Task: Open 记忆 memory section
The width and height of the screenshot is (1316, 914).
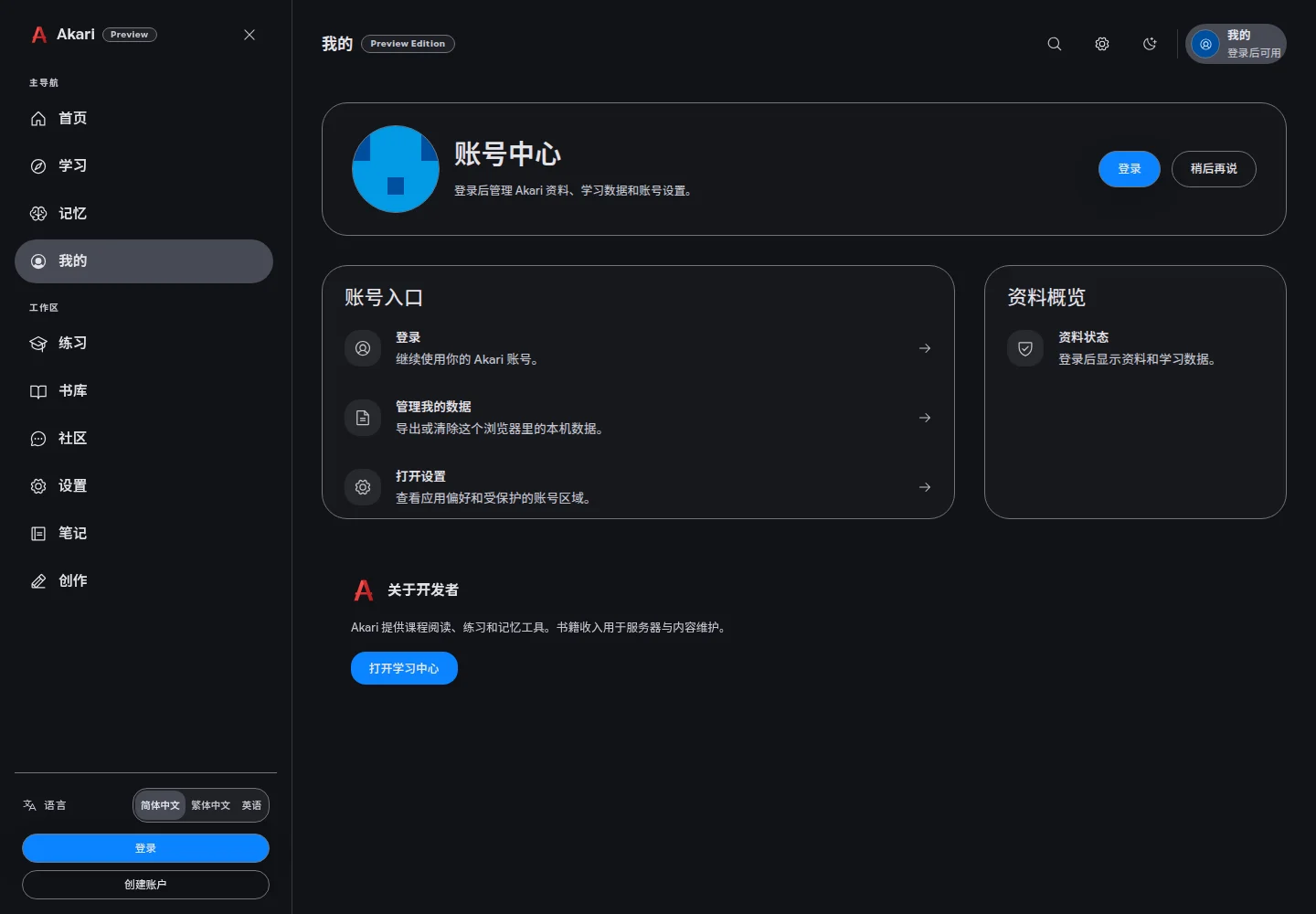Action: click(143, 214)
